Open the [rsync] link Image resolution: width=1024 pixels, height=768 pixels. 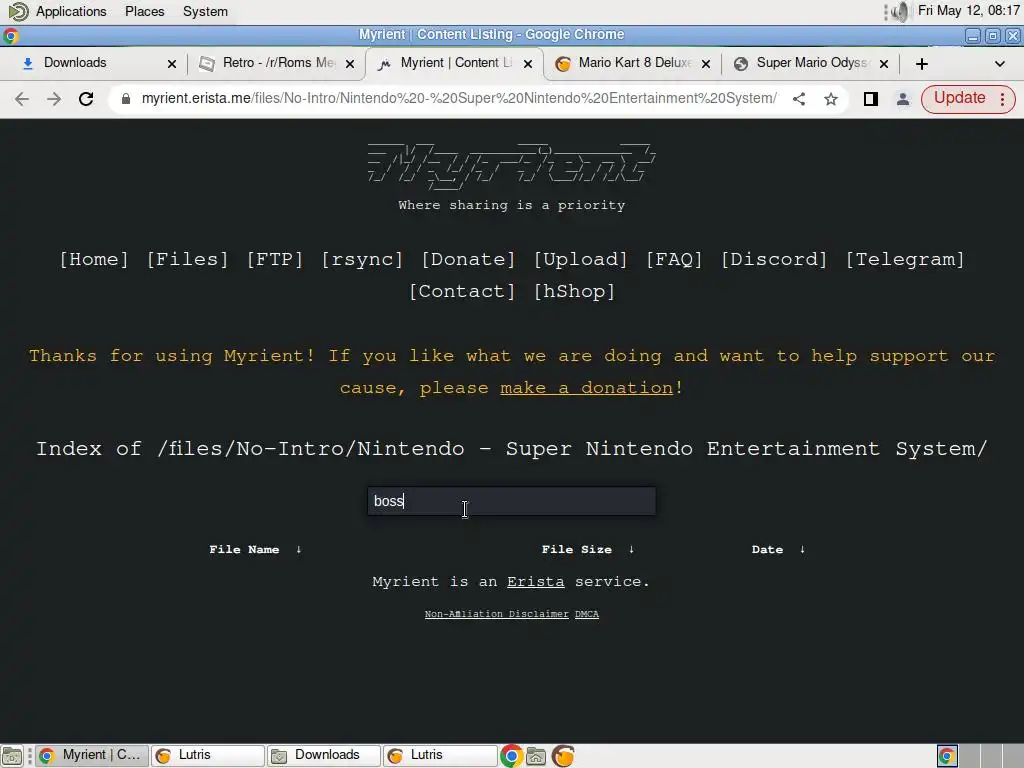362,259
